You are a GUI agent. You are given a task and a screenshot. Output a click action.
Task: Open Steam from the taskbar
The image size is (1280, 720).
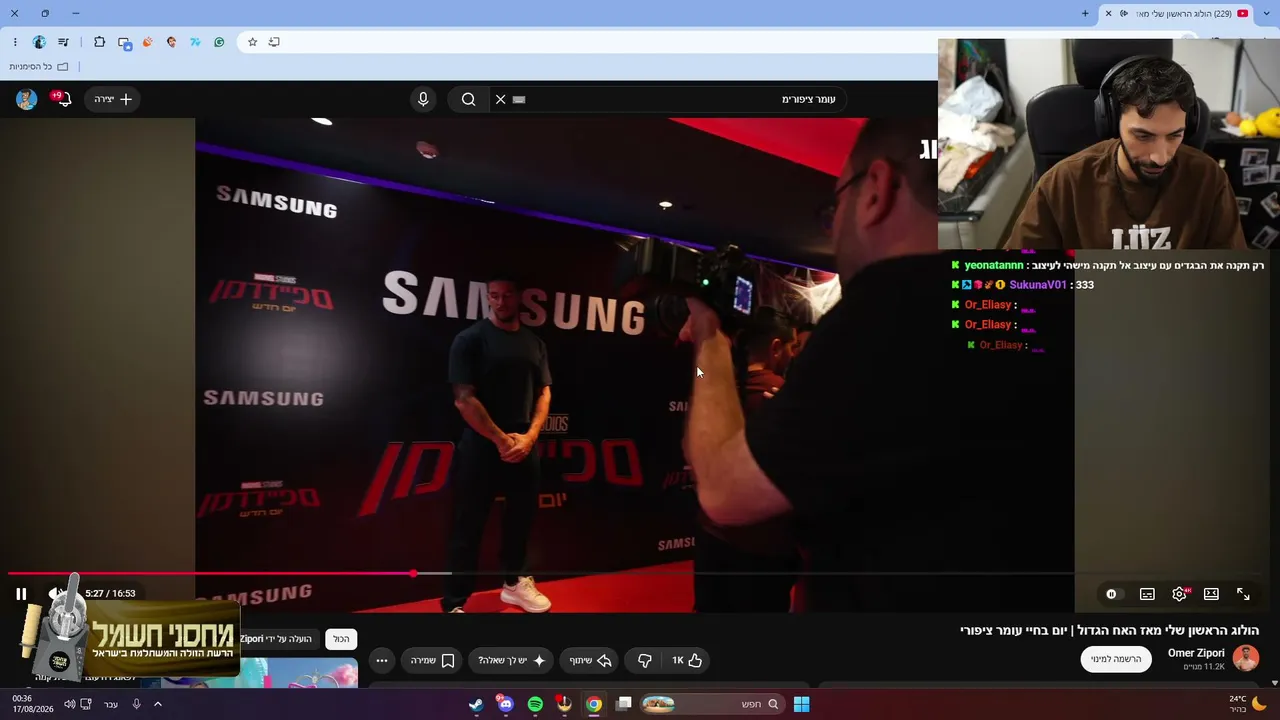(x=476, y=704)
